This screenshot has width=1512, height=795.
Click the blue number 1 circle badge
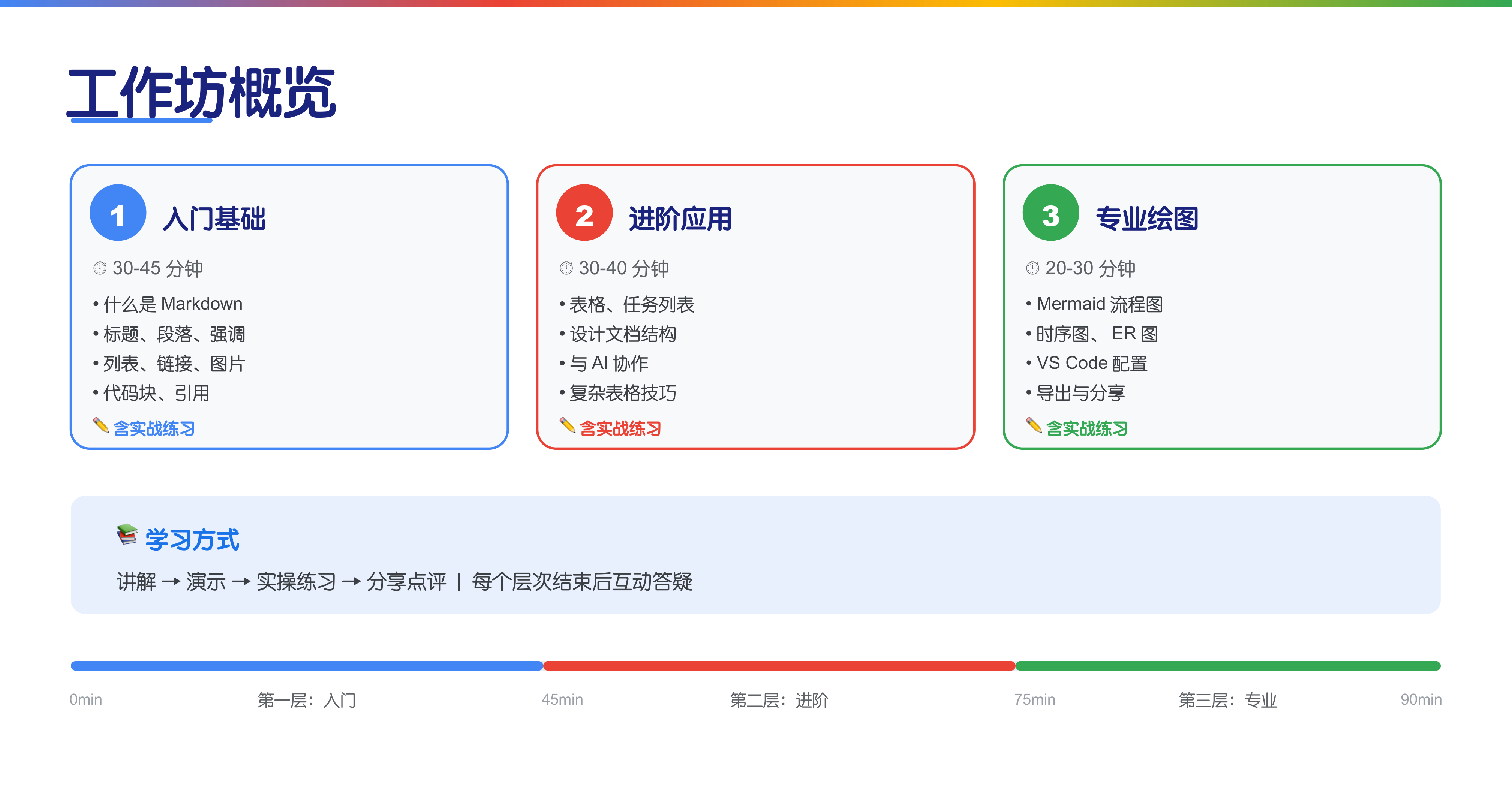click(117, 213)
